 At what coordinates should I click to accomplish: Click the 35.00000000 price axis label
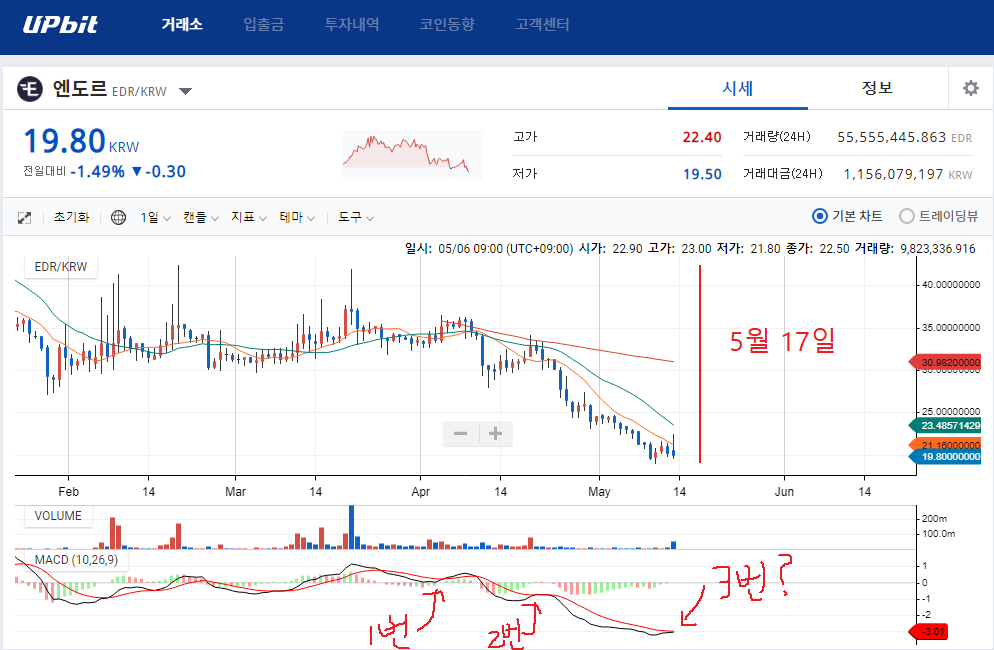(951, 328)
